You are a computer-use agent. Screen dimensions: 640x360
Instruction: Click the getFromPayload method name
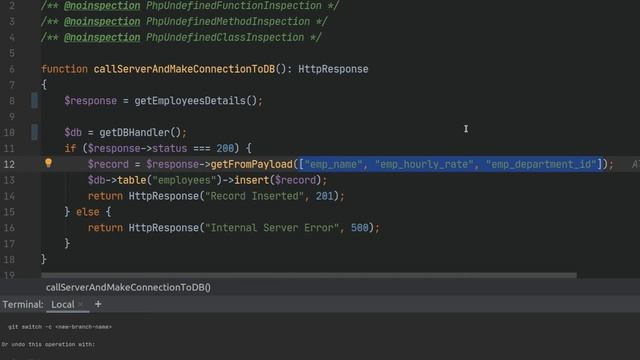[x=251, y=164]
